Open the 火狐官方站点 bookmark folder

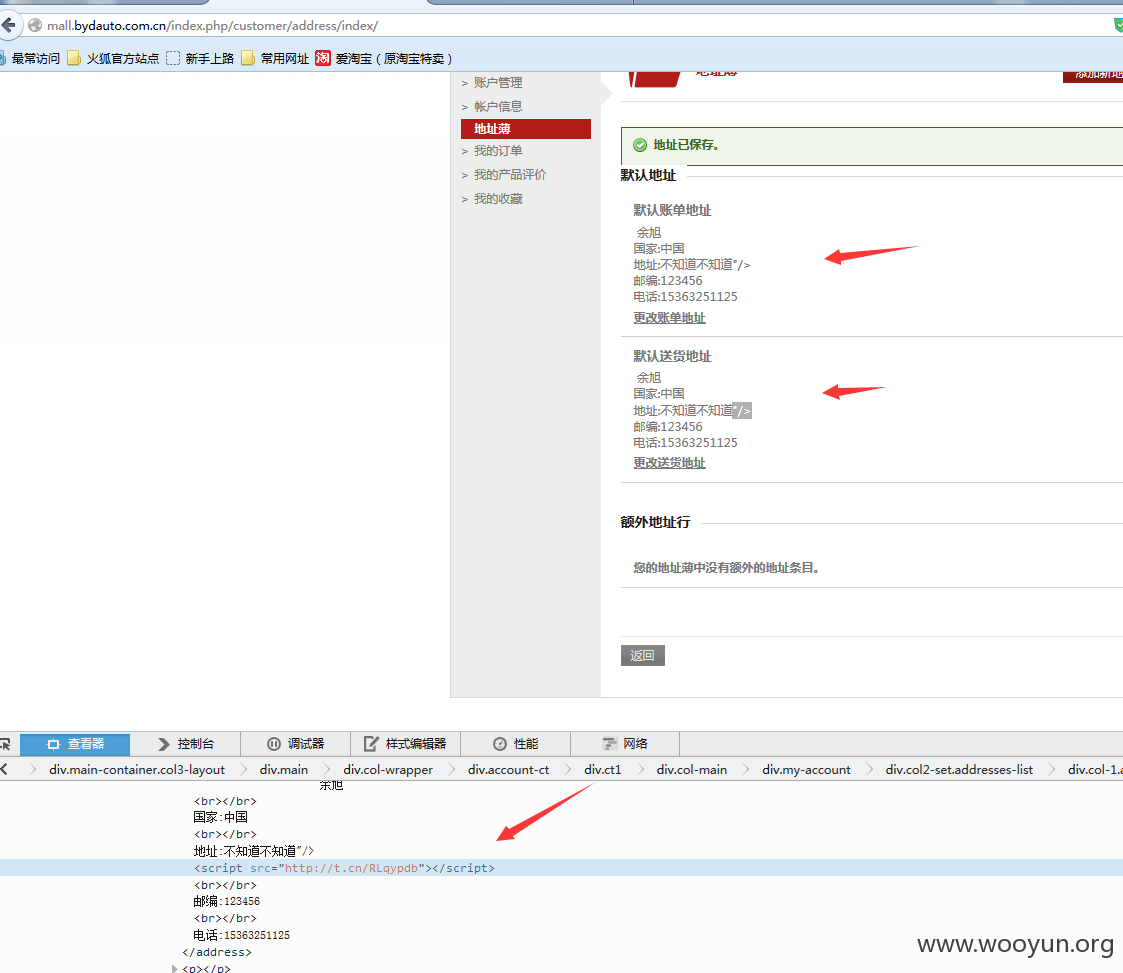113,59
